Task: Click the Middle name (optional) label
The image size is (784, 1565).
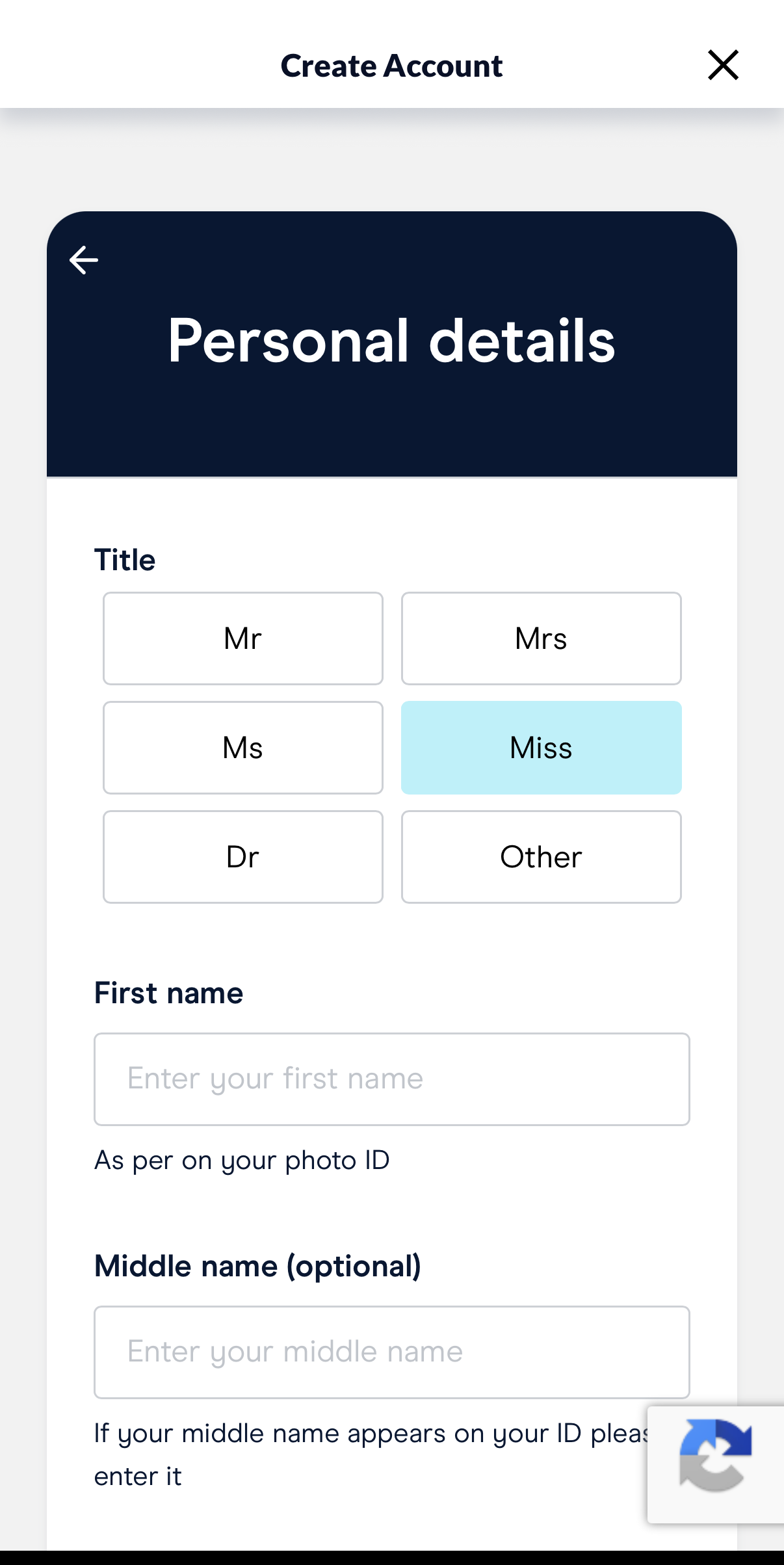Action: coord(257,1266)
